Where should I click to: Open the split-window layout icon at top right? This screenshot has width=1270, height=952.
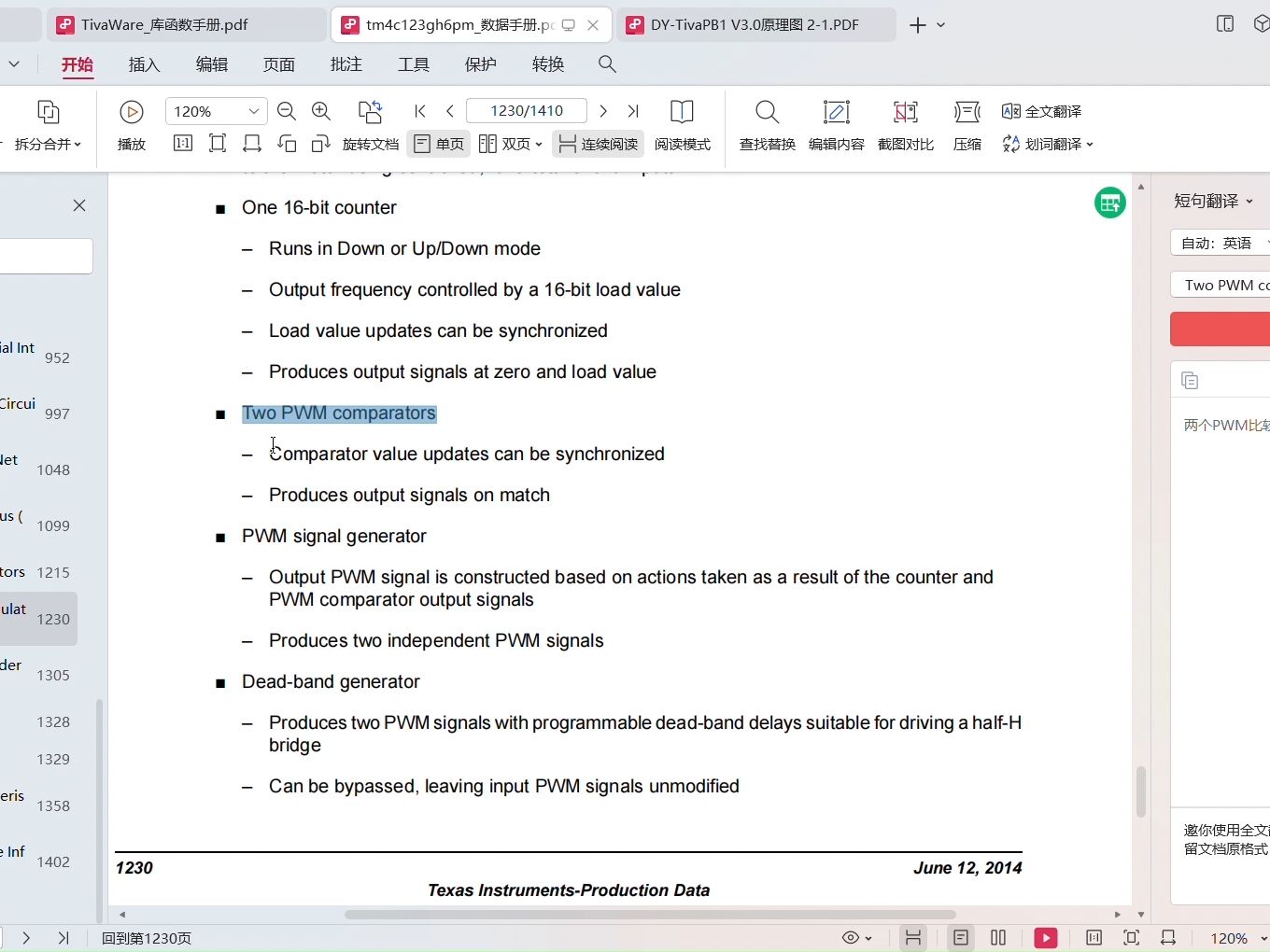click(x=1225, y=24)
